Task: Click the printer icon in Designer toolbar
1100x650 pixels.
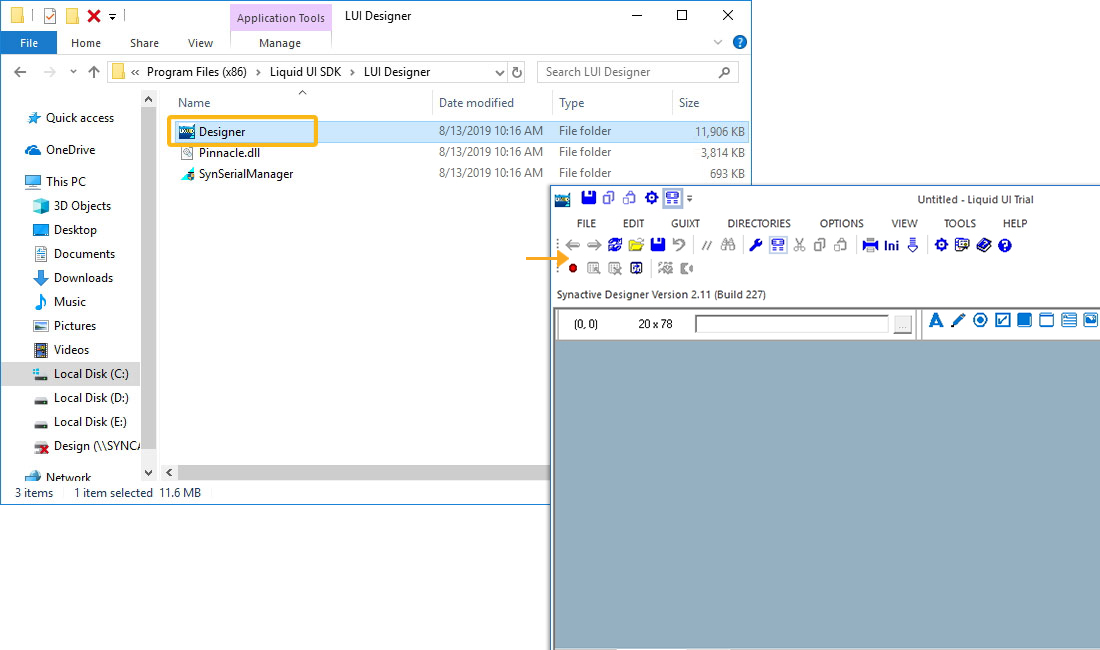Action: [x=870, y=245]
